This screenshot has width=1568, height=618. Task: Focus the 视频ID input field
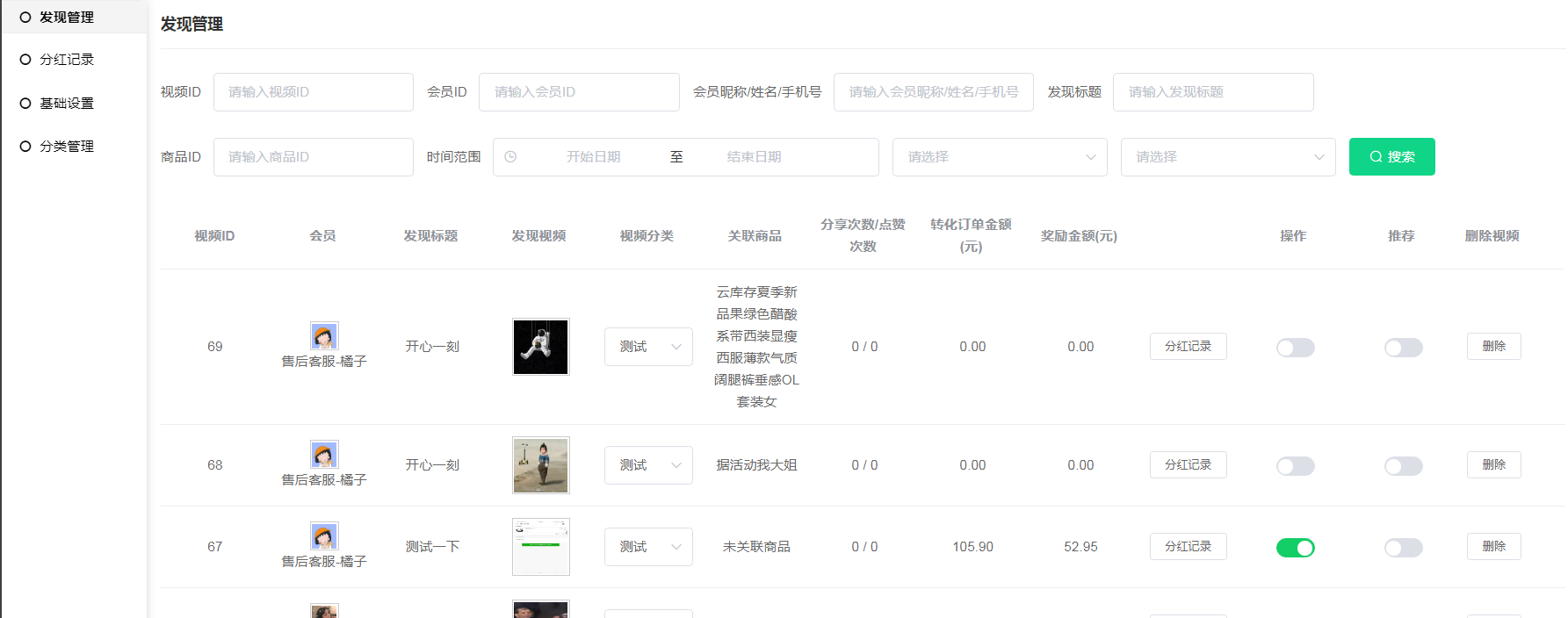point(314,92)
